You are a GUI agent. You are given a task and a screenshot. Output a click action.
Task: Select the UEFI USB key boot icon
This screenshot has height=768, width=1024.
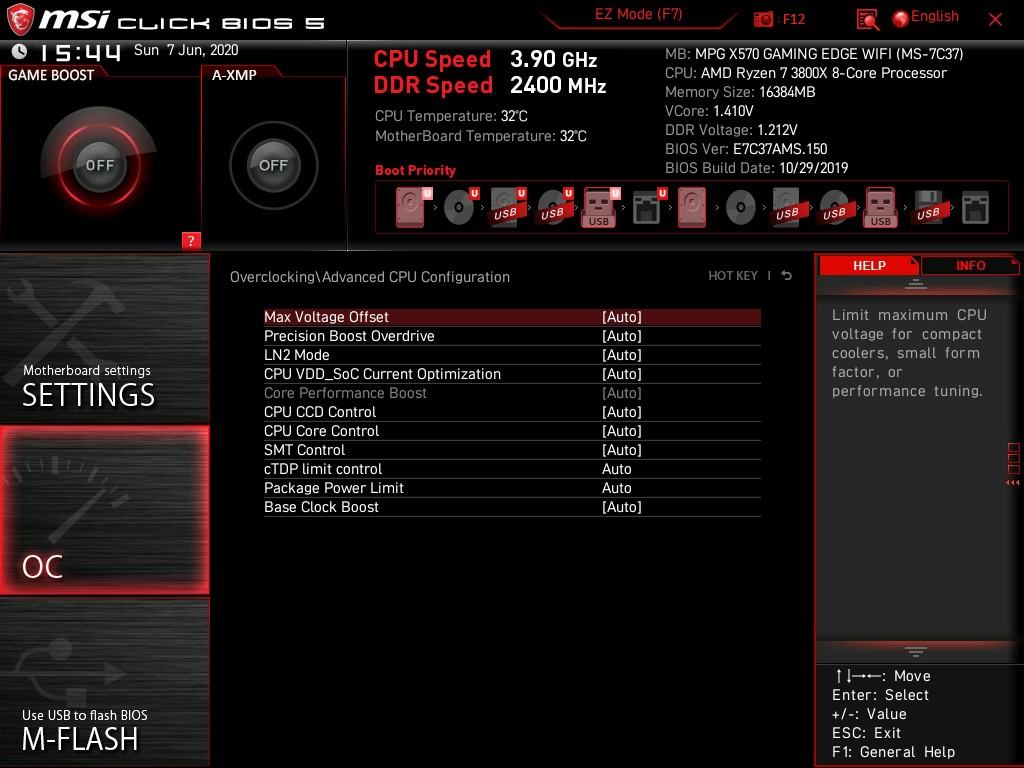coord(600,207)
